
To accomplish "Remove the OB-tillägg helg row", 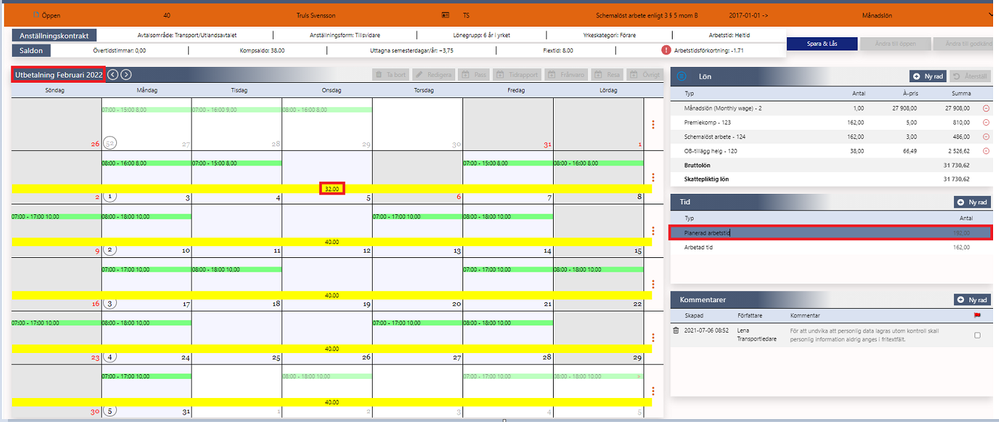I will [x=986, y=151].
